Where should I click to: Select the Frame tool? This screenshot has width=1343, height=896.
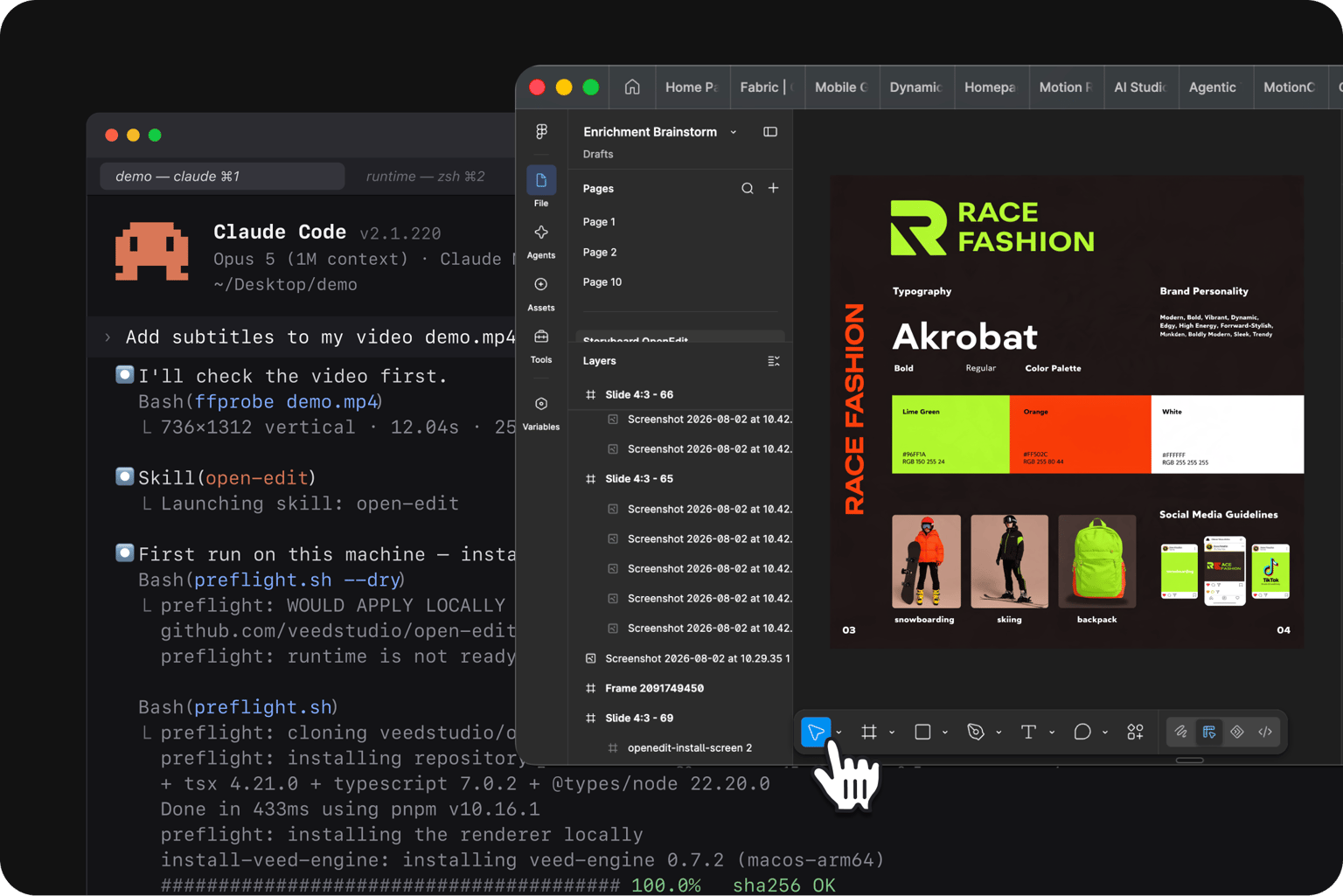869,732
